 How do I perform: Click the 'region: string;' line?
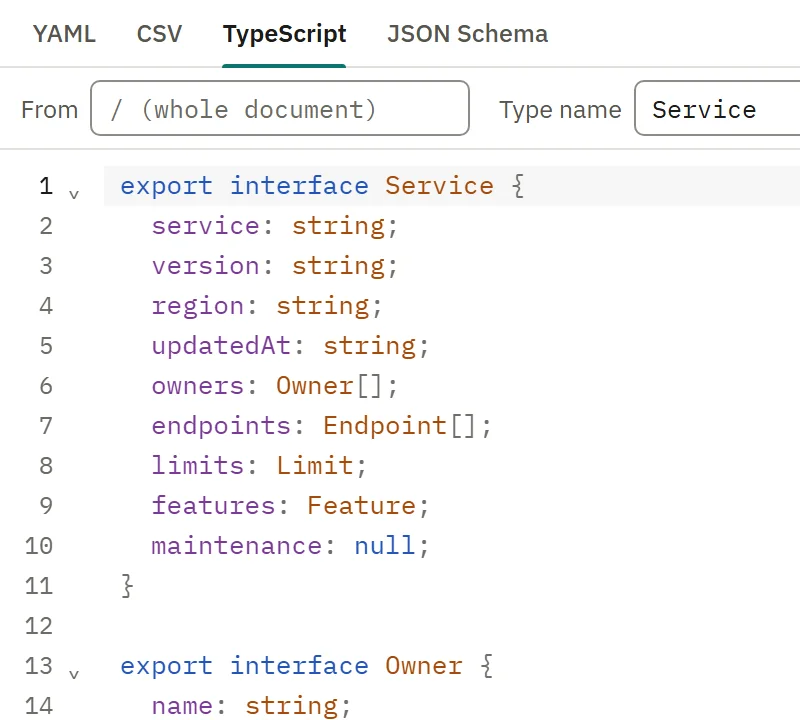(x=266, y=306)
